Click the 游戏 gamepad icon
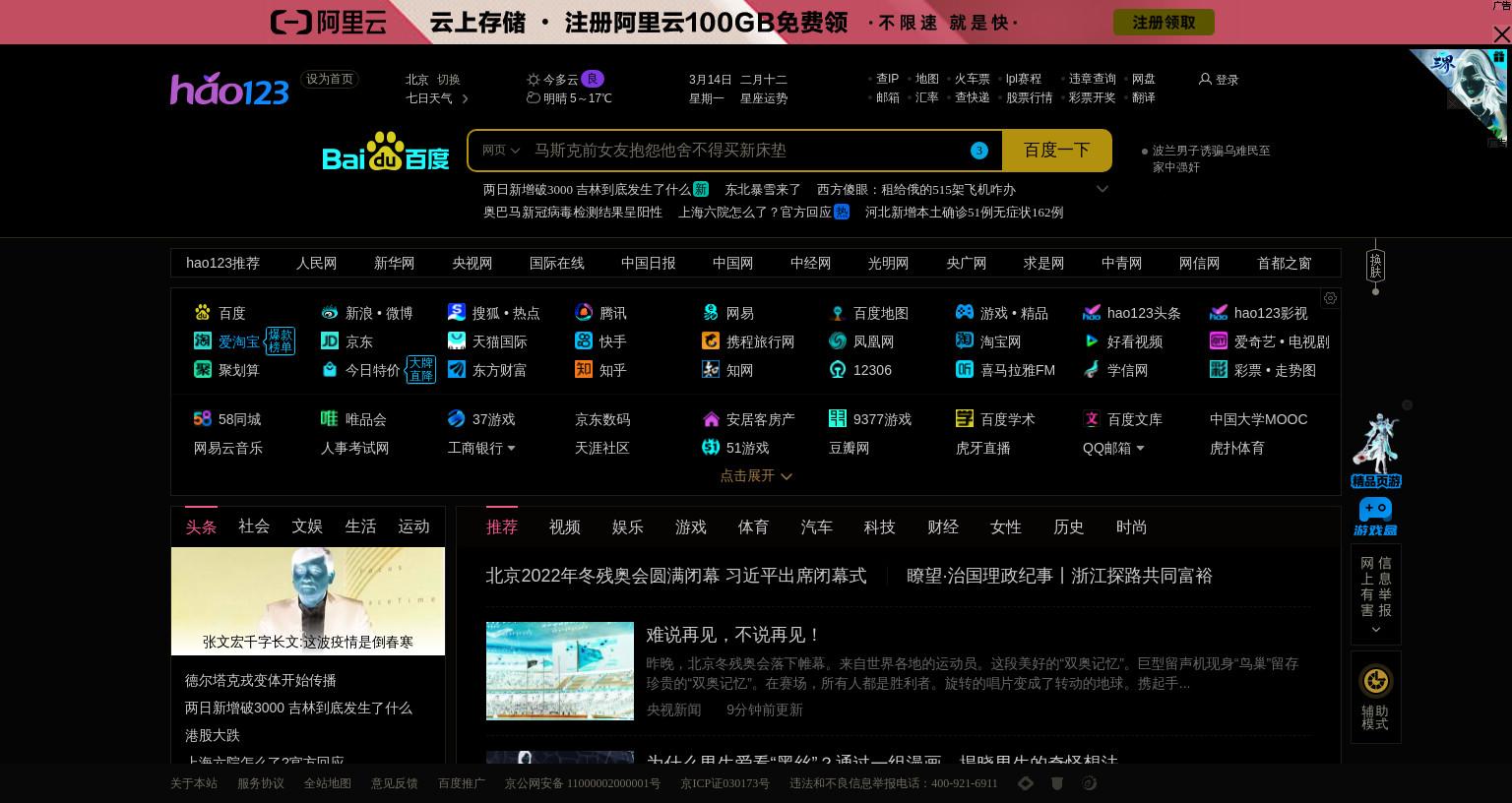This screenshot has height=803, width=1512. pos(965,312)
